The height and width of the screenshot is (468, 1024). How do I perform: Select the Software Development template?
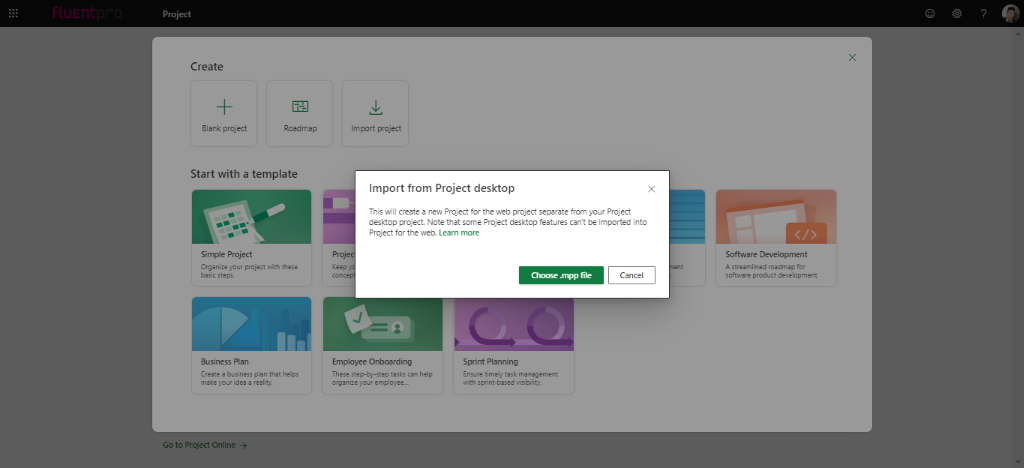(x=776, y=238)
